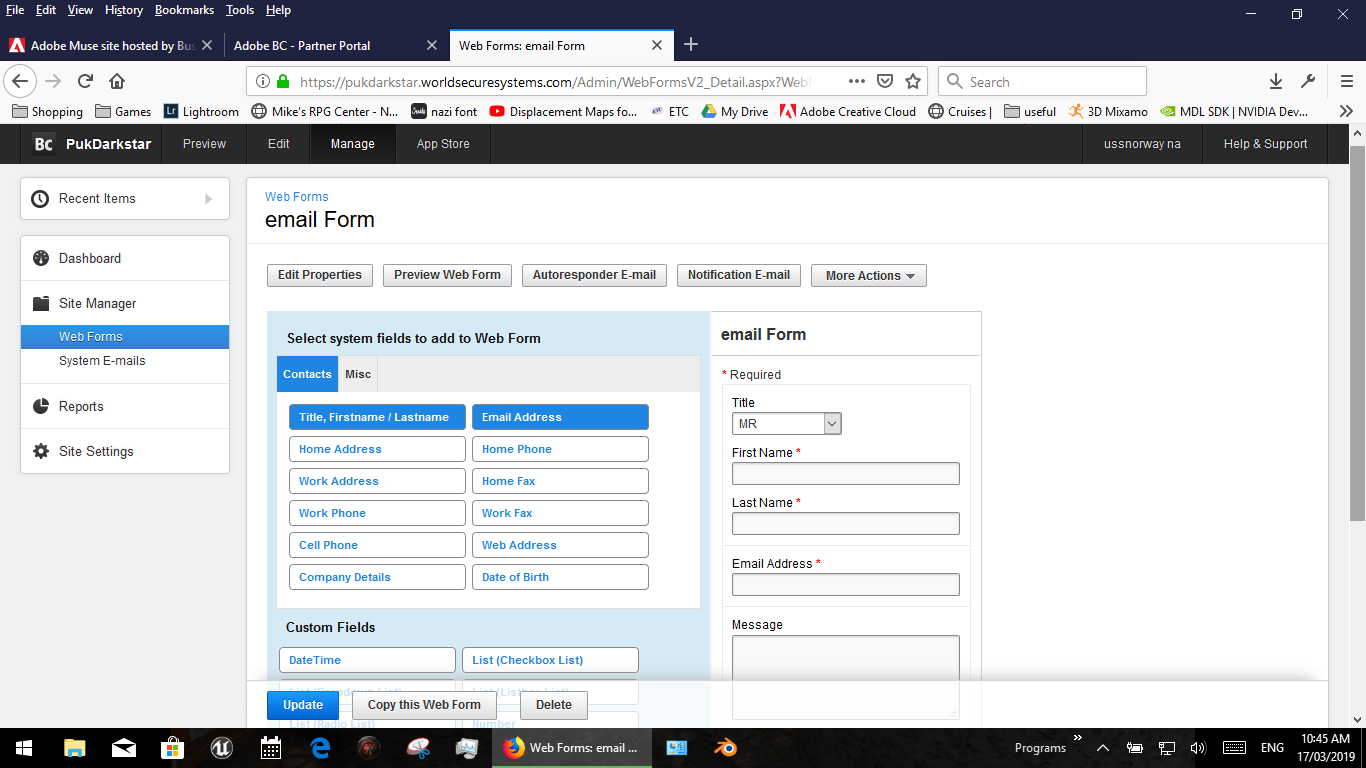The height and width of the screenshot is (768, 1366).
Task: Open the More Actions dropdown
Action: point(869,275)
